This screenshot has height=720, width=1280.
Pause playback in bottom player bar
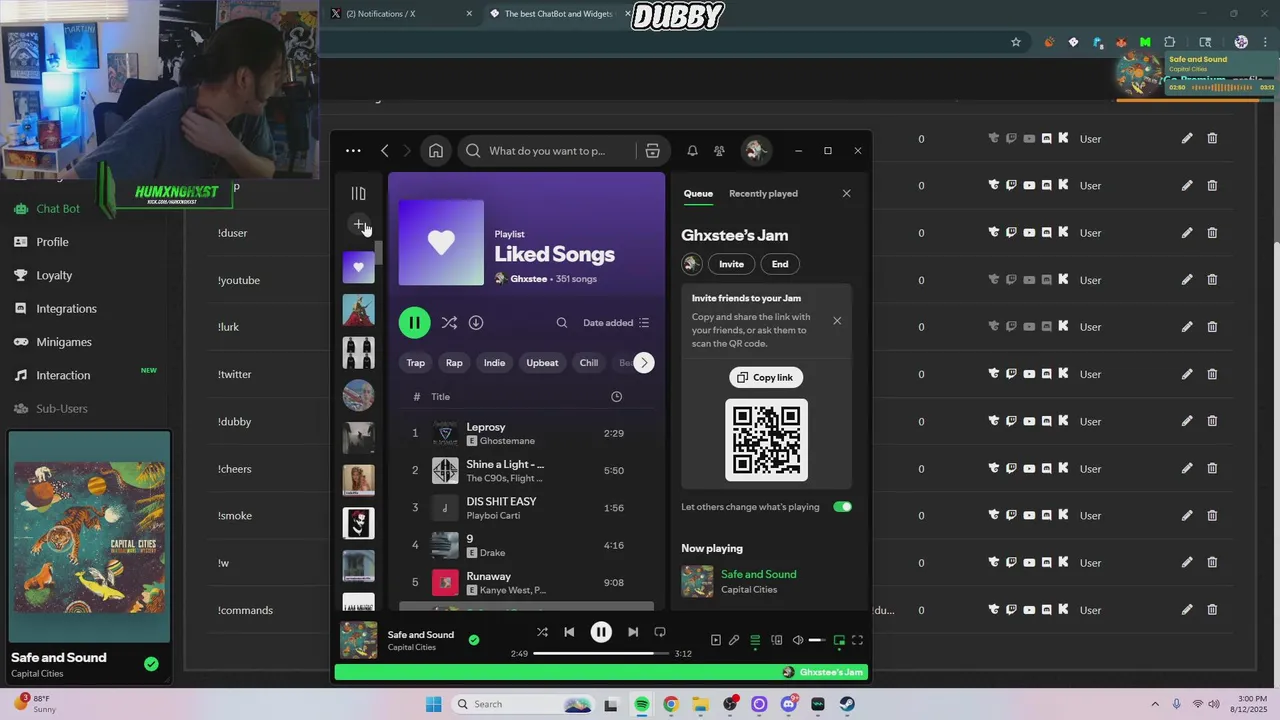point(601,632)
